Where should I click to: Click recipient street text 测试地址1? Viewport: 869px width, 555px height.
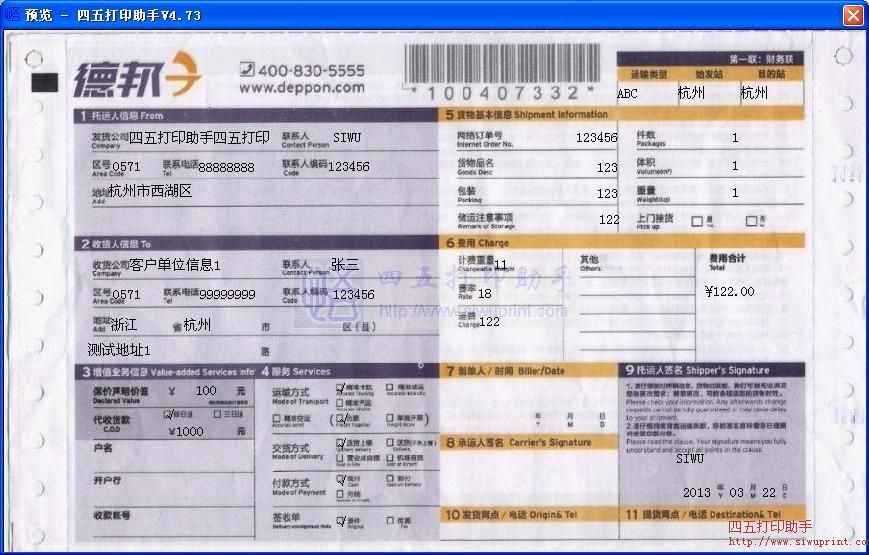click(119, 350)
